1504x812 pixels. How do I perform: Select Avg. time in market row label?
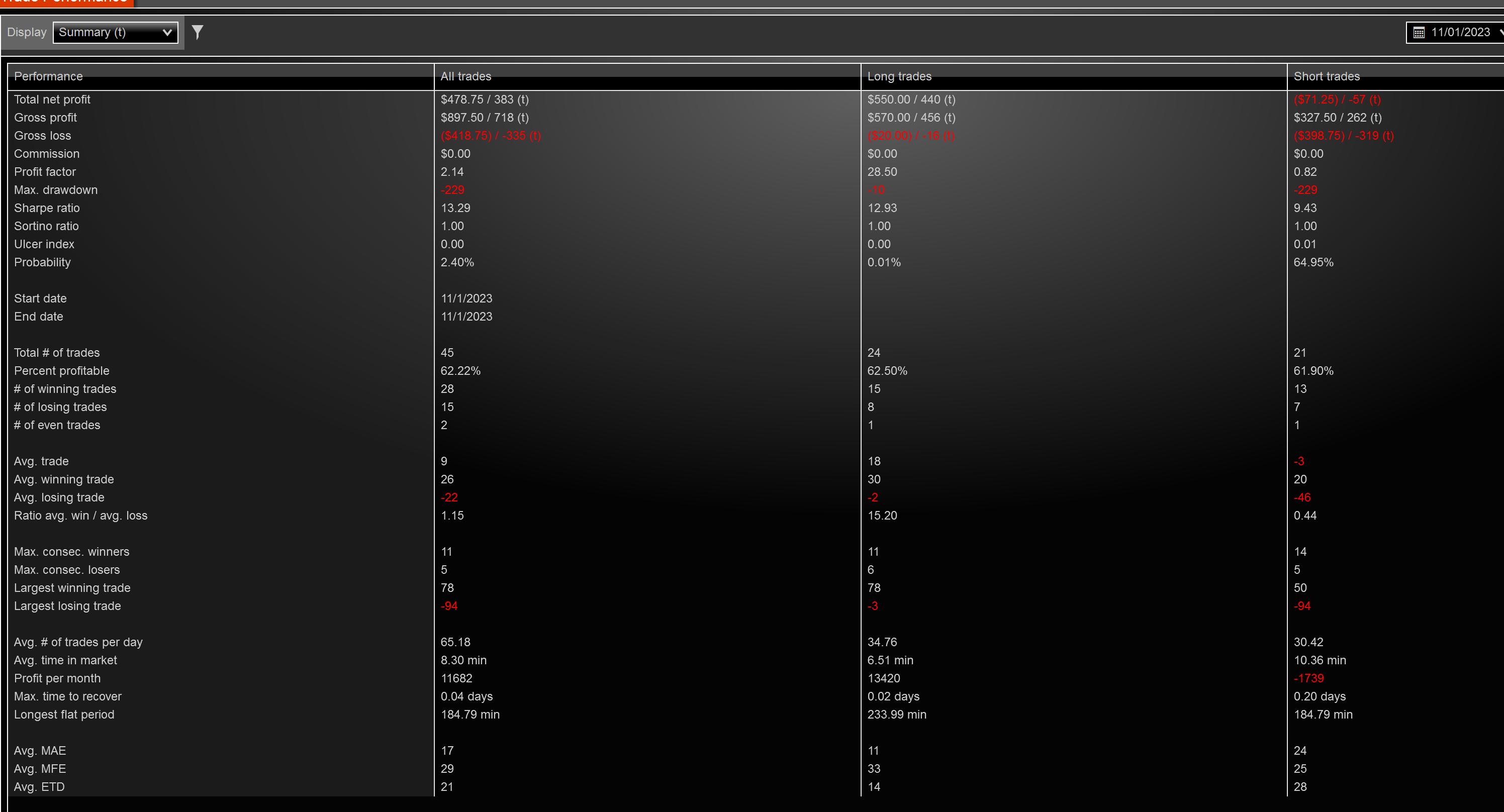(65, 660)
